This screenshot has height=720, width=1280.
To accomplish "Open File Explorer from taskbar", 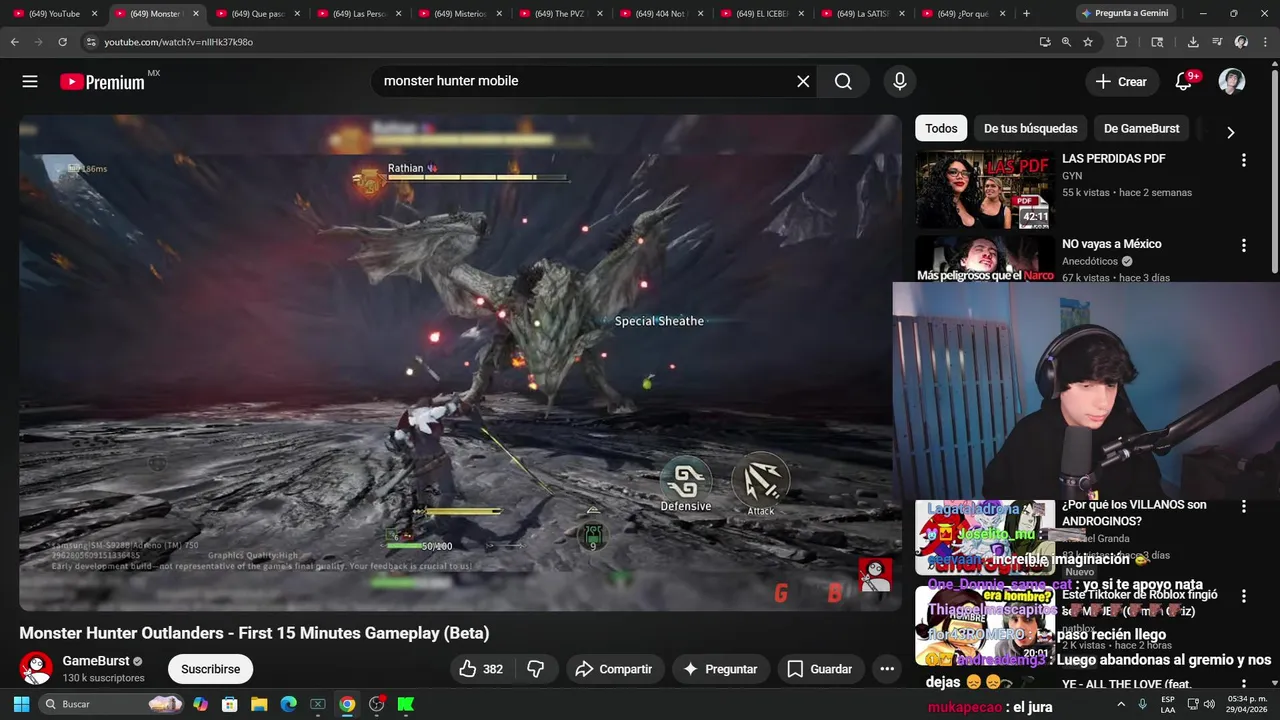I will click(x=259, y=704).
